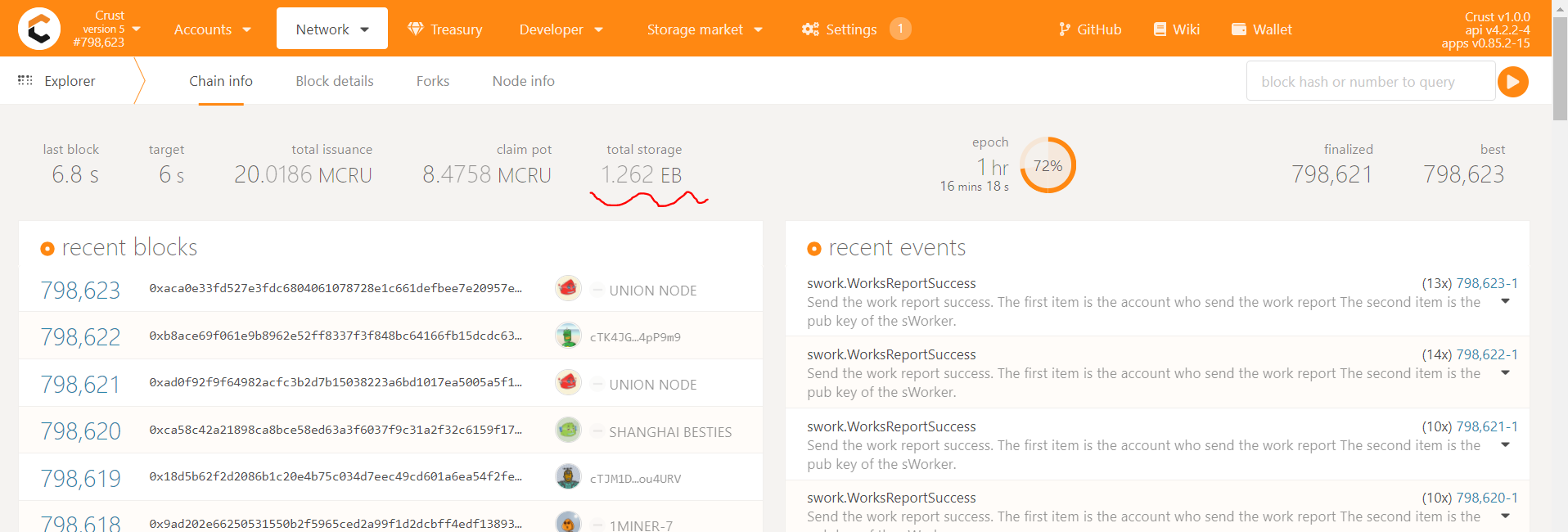This screenshot has height=532, width=1568.
Task: Click the epoch 72% progress ring
Action: 1048,165
